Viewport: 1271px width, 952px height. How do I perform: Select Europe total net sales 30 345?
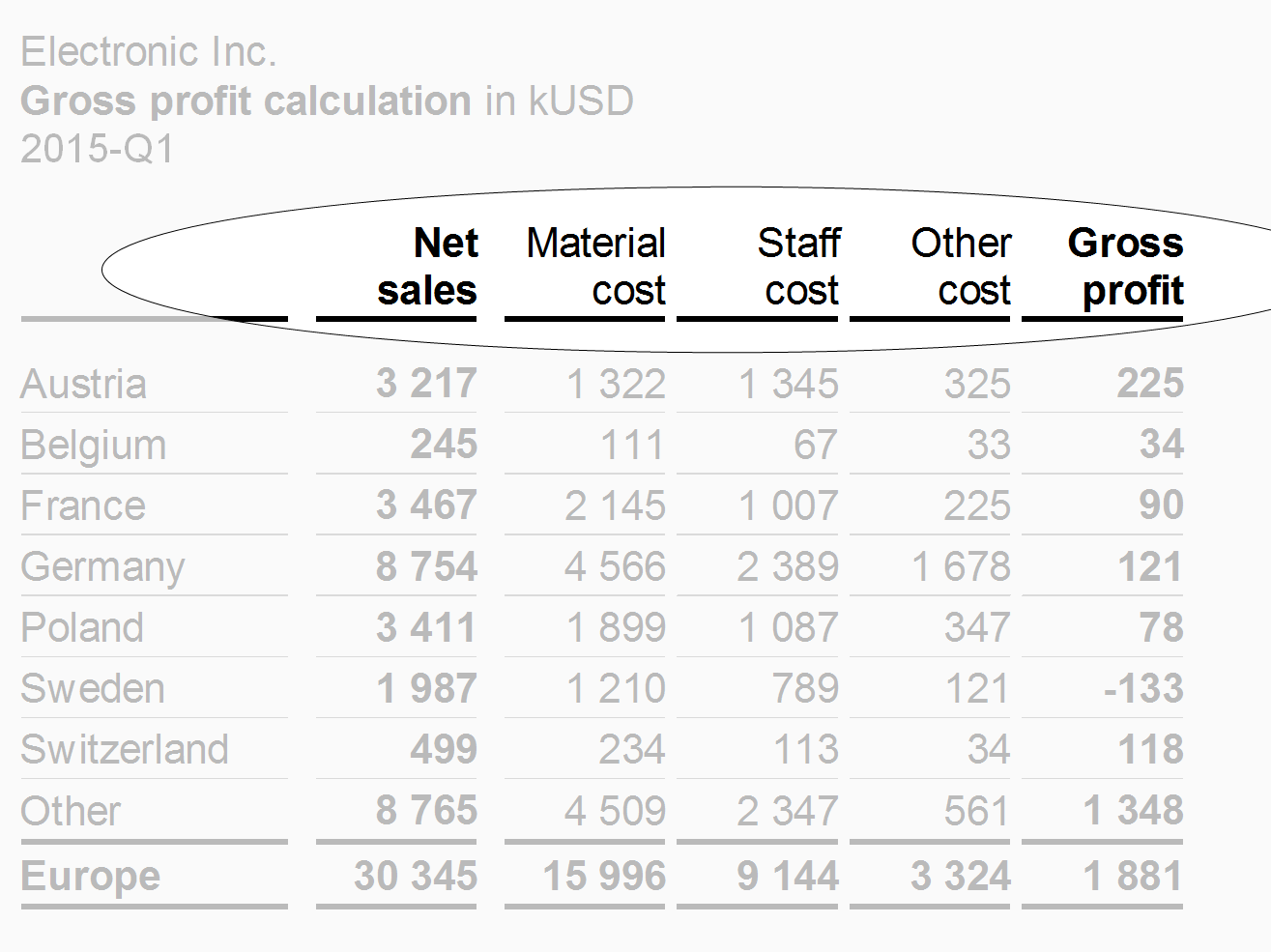click(416, 877)
